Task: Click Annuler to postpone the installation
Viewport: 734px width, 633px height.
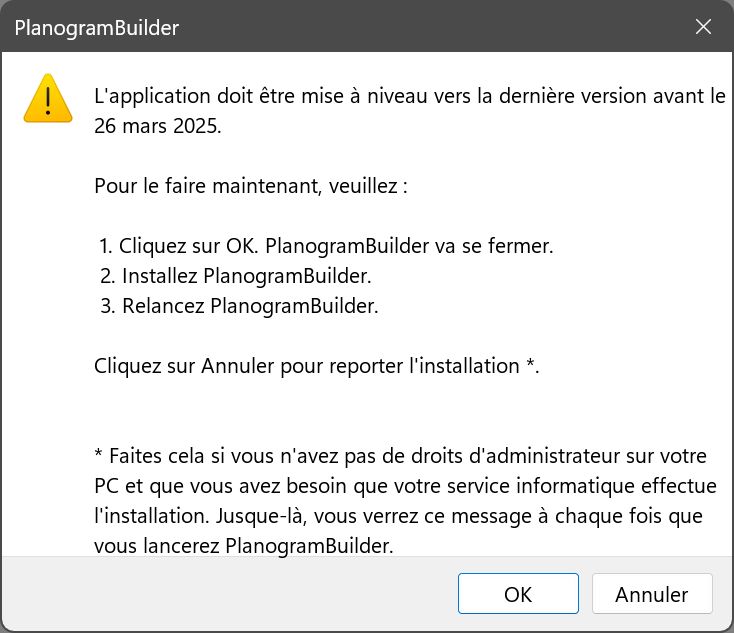Action: tap(651, 594)
